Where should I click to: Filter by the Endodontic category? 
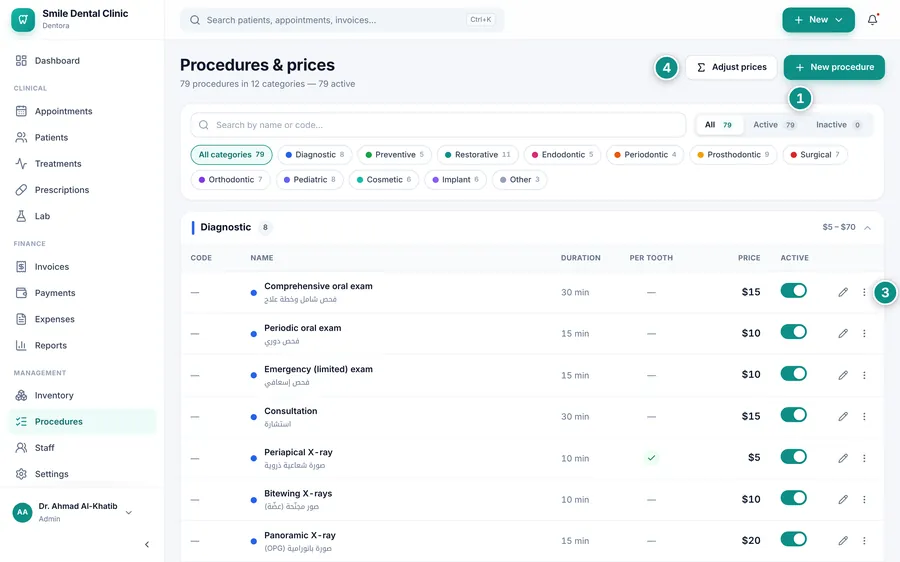562,155
